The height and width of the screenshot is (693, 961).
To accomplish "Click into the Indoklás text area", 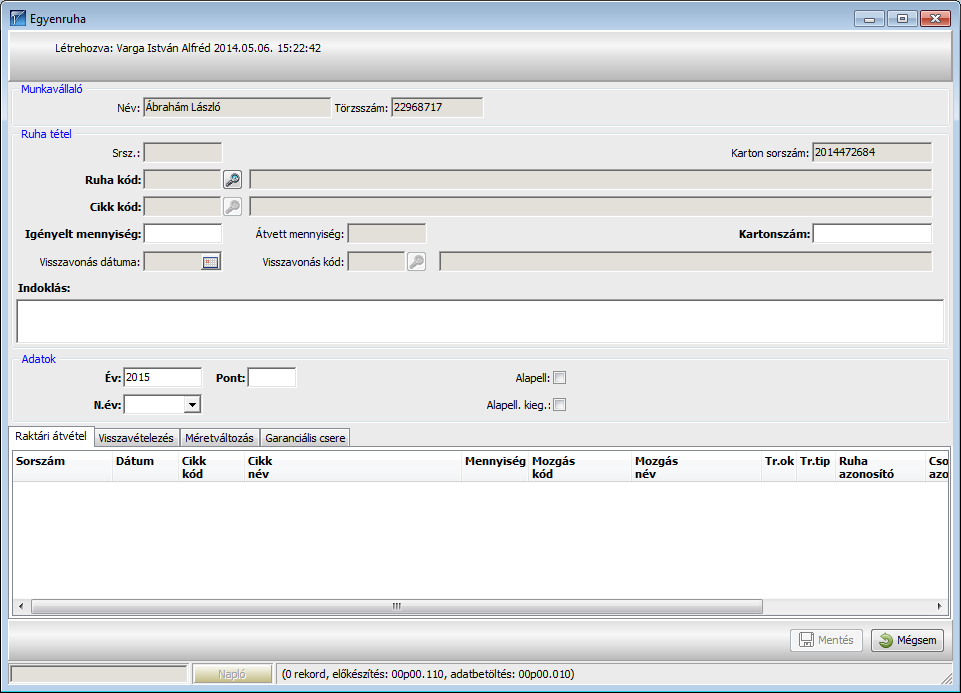I will 480,321.
